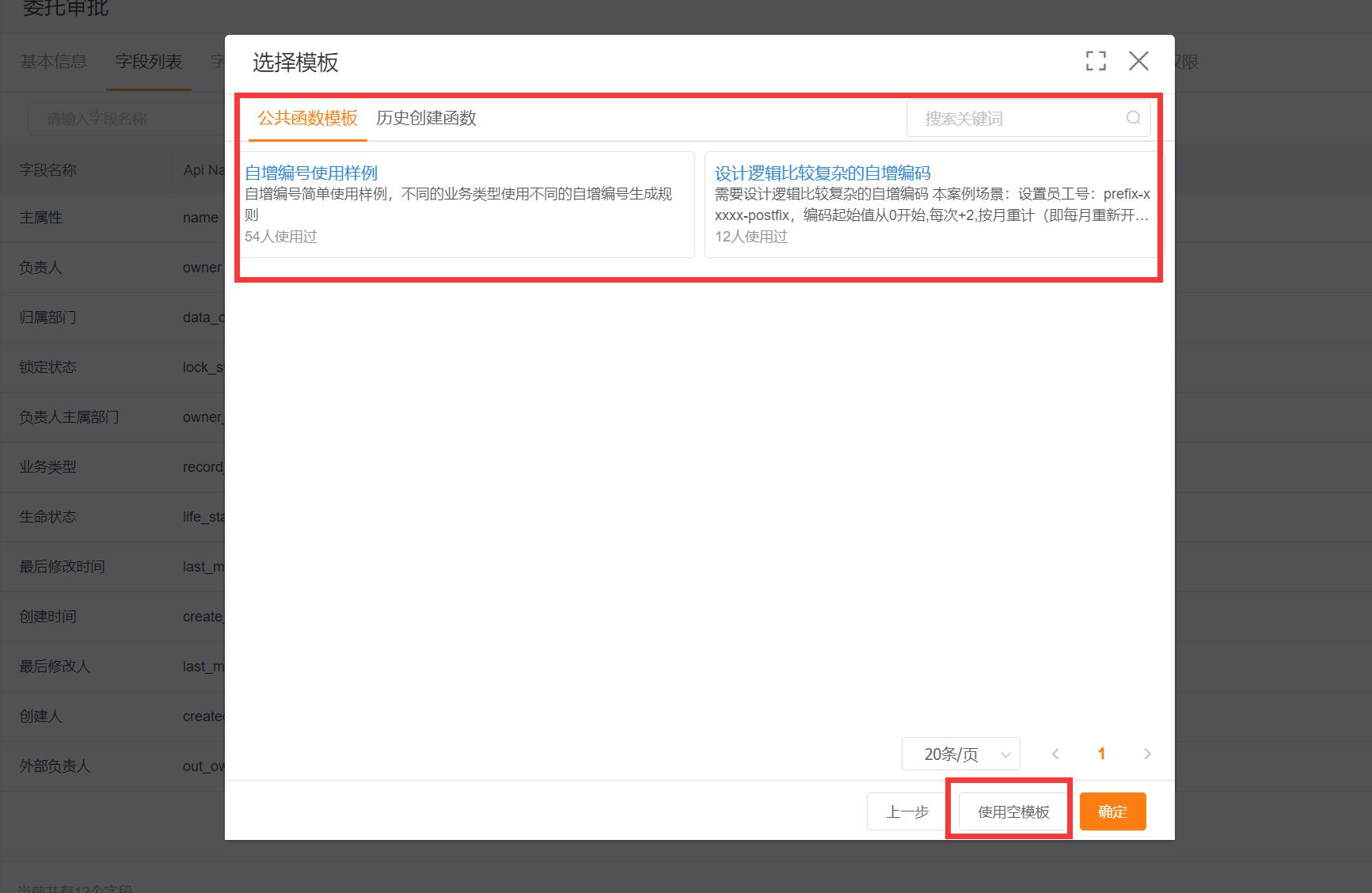This screenshot has height=893, width=1372.
Task: Confirm with the 确定 button
Action: [x=1112, y=811]
